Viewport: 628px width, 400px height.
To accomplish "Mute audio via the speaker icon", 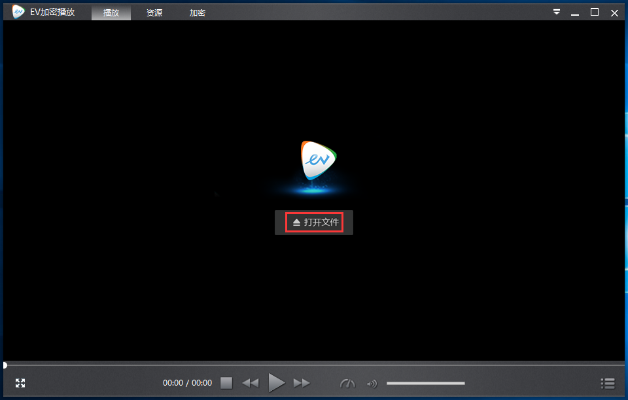I will [x=372, y=384].
